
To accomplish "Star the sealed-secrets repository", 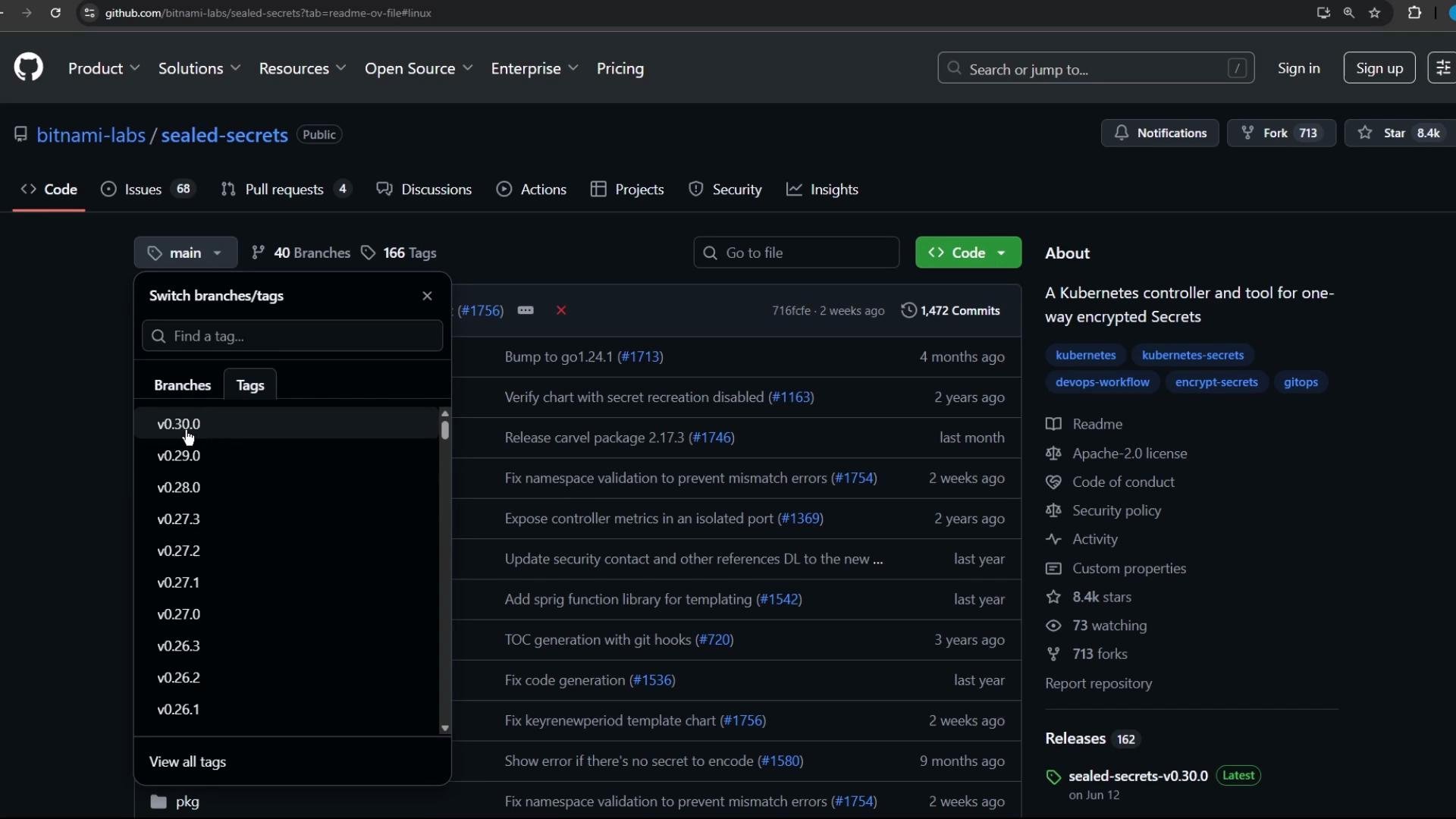I will click(1400, 133).
